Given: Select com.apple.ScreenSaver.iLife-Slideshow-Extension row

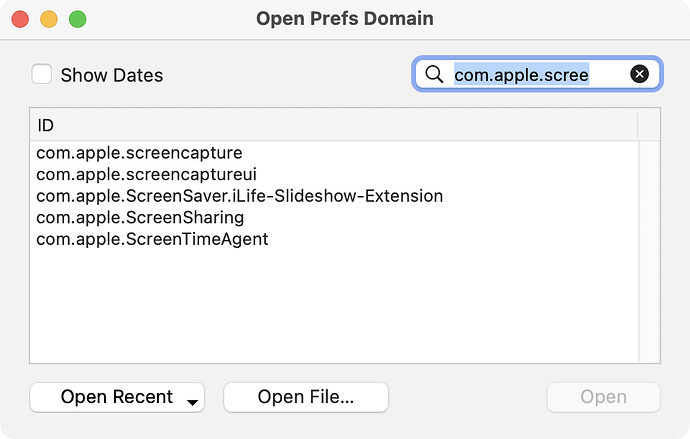Looking at the screenshot, I should pos(334,196).
